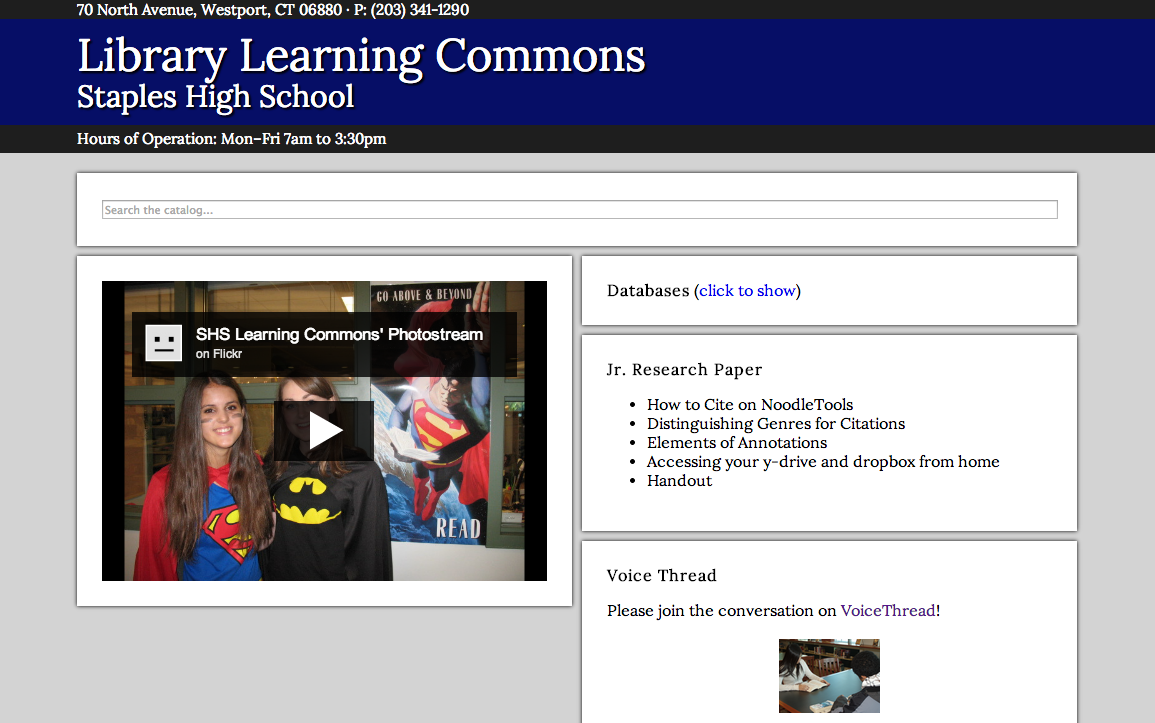
Task: Open 'How to Cite on NoodleTools'
Action: click(x=750, y=404)
